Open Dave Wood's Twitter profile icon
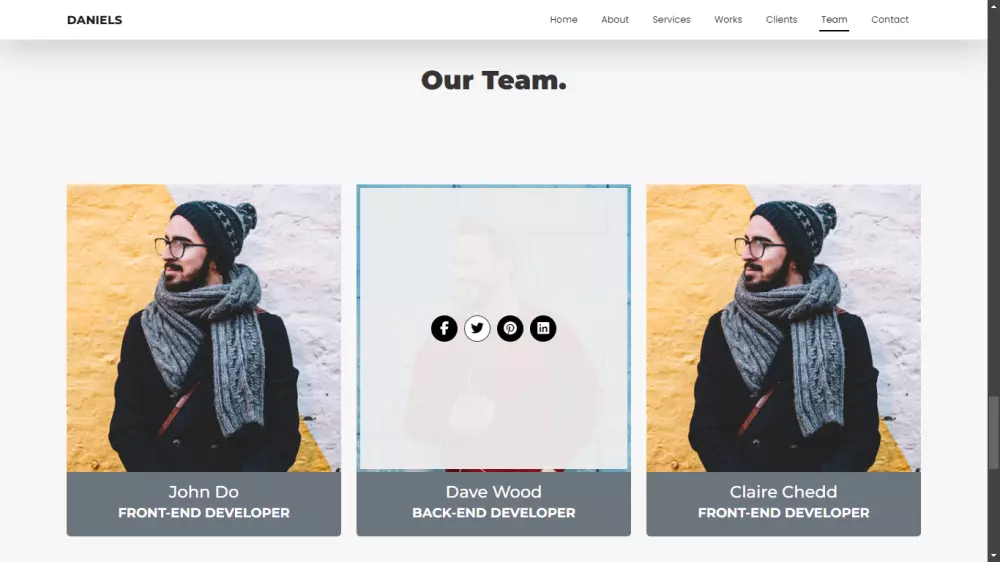 click(477, 329)
